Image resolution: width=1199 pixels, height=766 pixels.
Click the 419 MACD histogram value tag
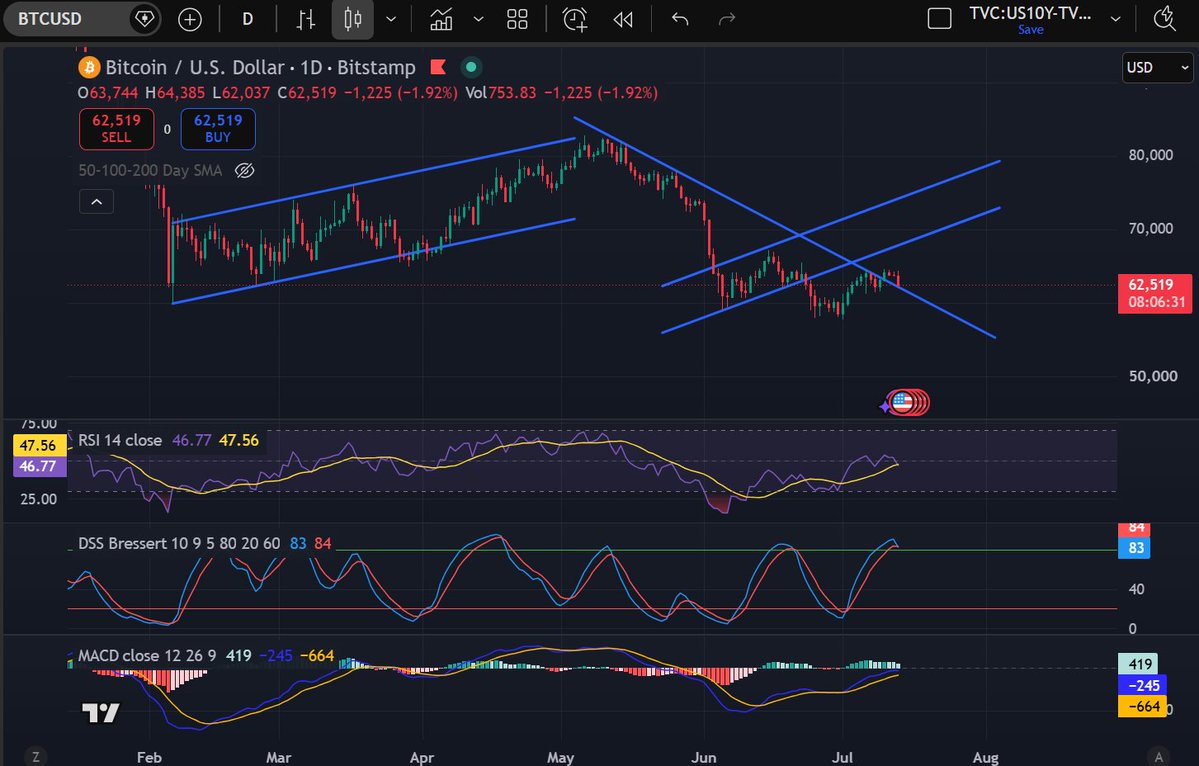pos(1140,664)
